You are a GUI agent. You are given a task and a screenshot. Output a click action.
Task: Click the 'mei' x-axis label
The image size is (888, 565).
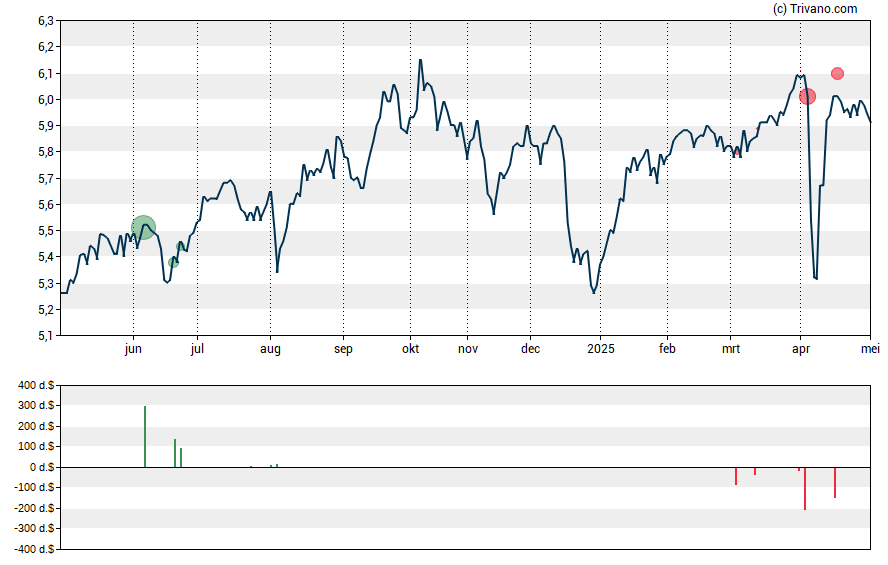coord(870,349)
